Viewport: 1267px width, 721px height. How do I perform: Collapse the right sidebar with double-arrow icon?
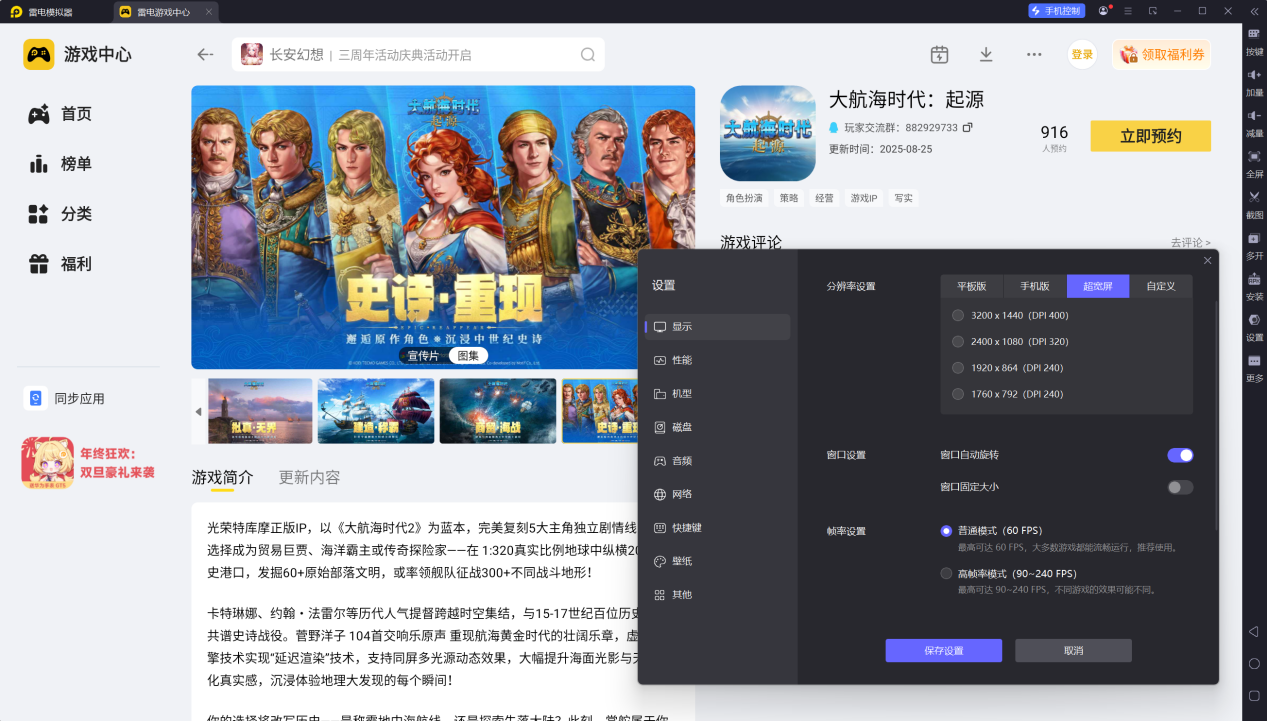[x=1254, y=11]
